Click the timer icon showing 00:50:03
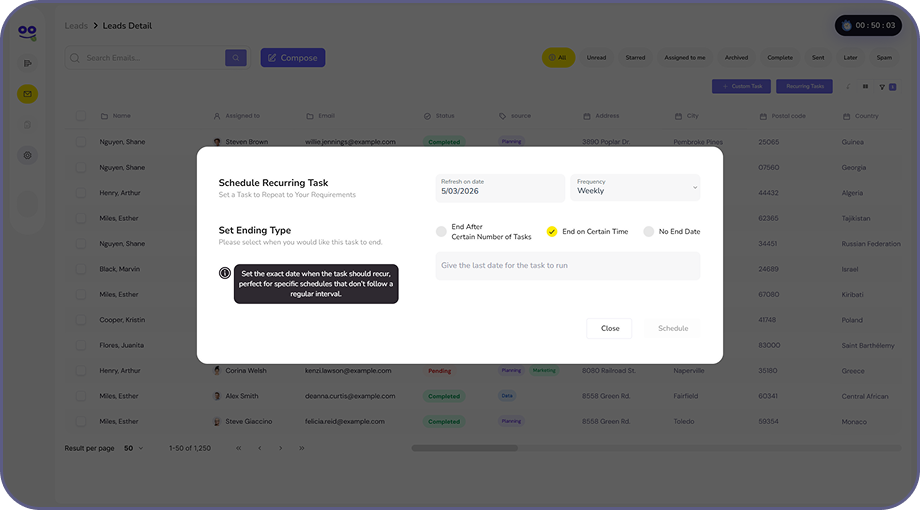Screen dimensions: 920x510 [846, 26]
